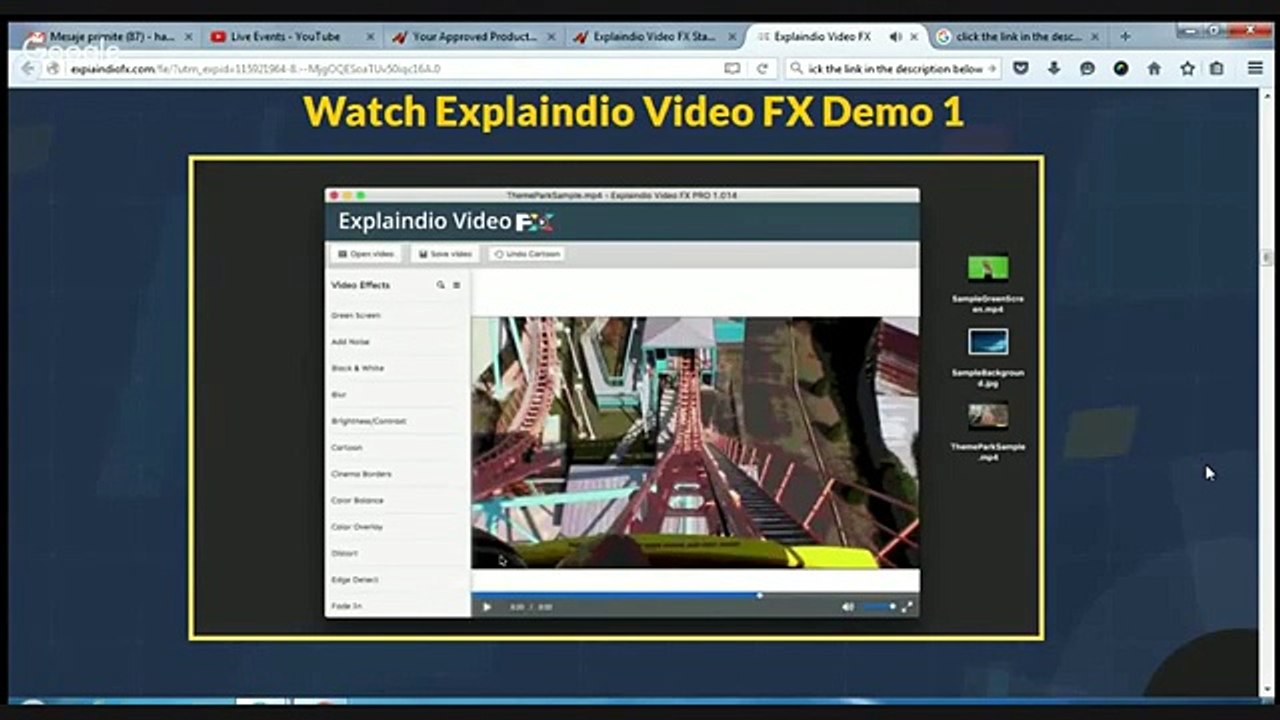Search video effects with magnifier icon
The image size is (1280, 720).
pos(440,285)
